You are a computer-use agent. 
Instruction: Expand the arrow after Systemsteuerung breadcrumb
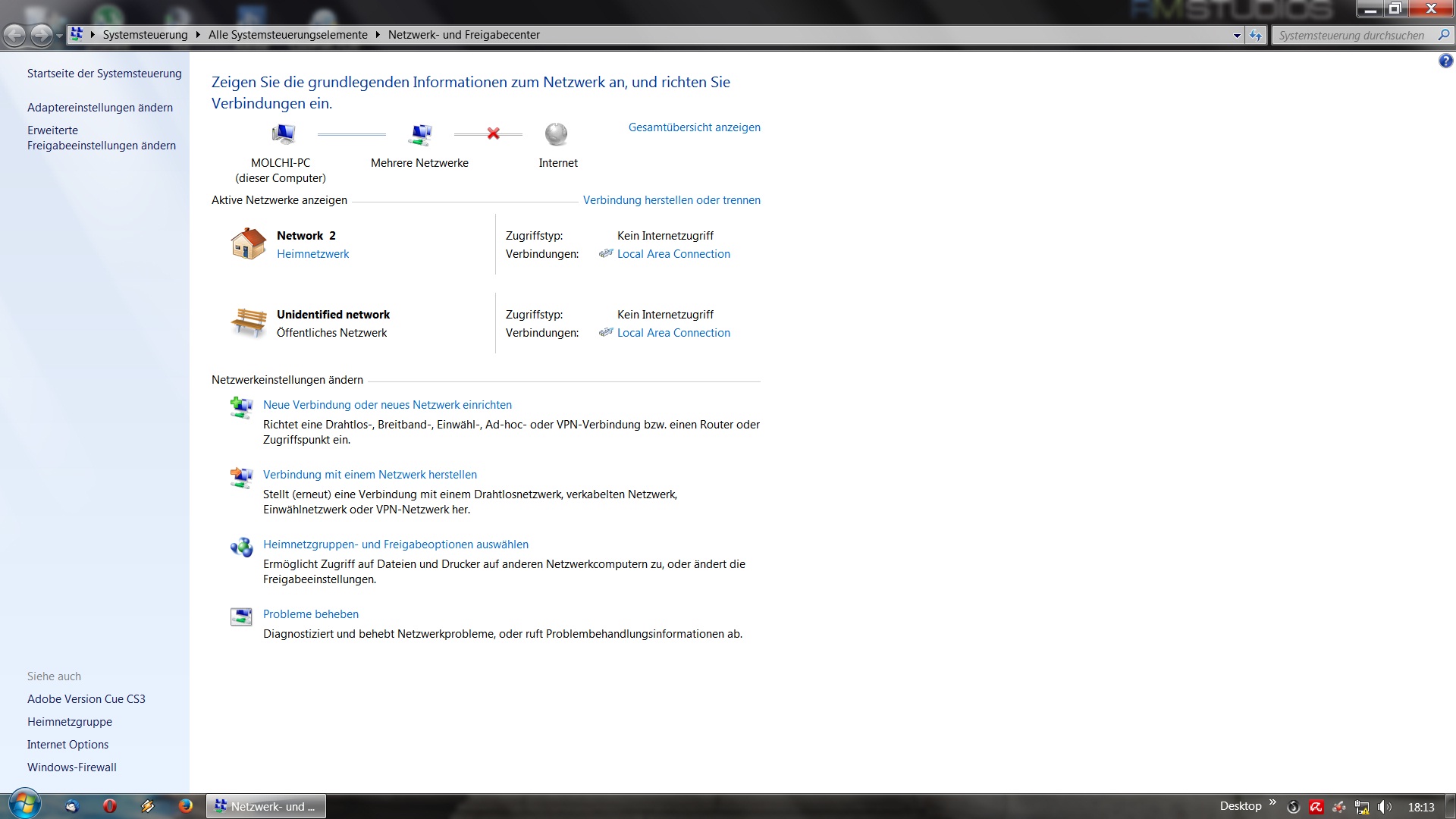click(198, 35)
